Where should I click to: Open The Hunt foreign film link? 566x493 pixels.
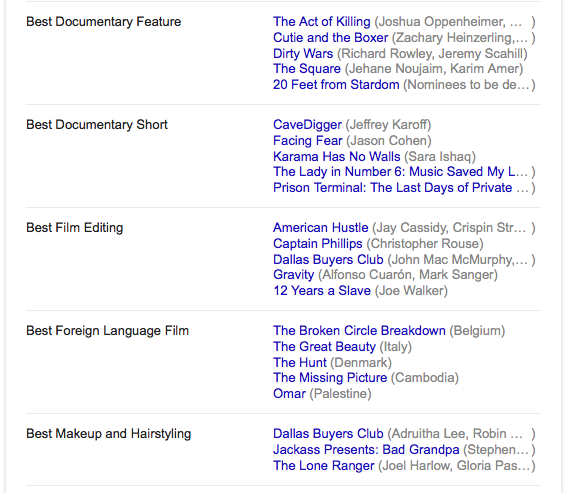click(x=300, y=362)
